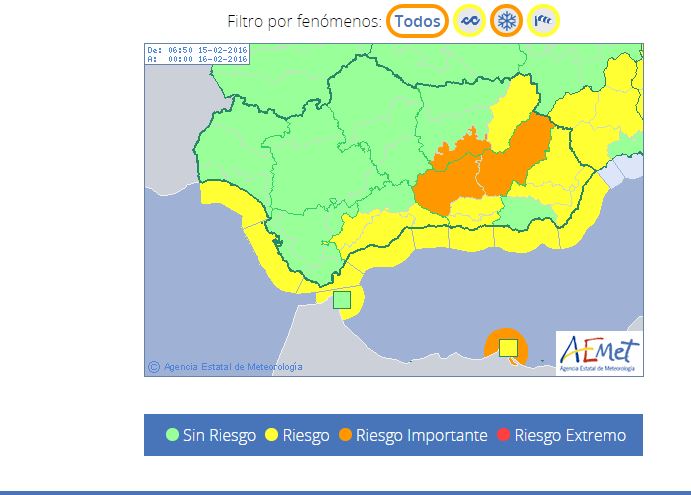Click the copyright symbol on map

(154, 367)
